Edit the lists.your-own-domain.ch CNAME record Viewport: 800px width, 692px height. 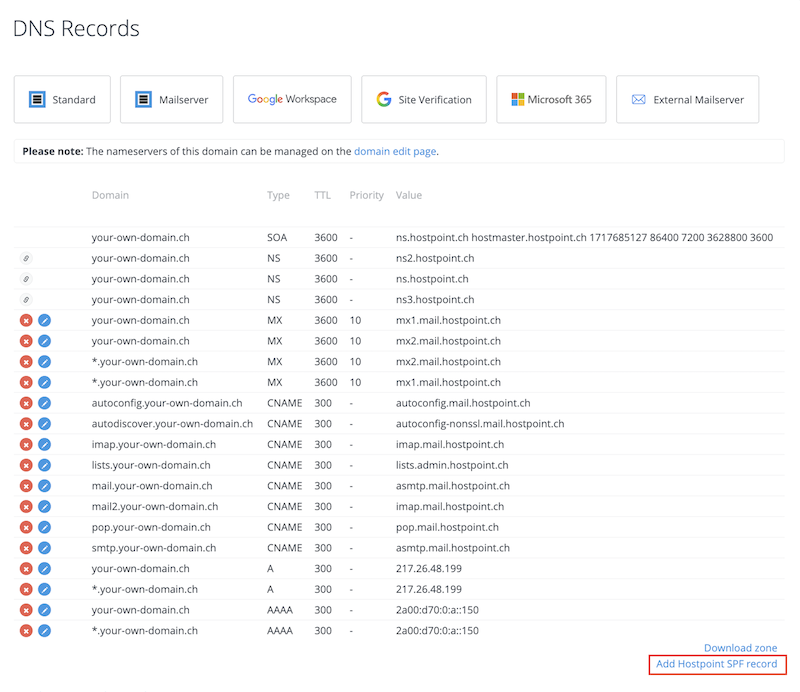45,465
